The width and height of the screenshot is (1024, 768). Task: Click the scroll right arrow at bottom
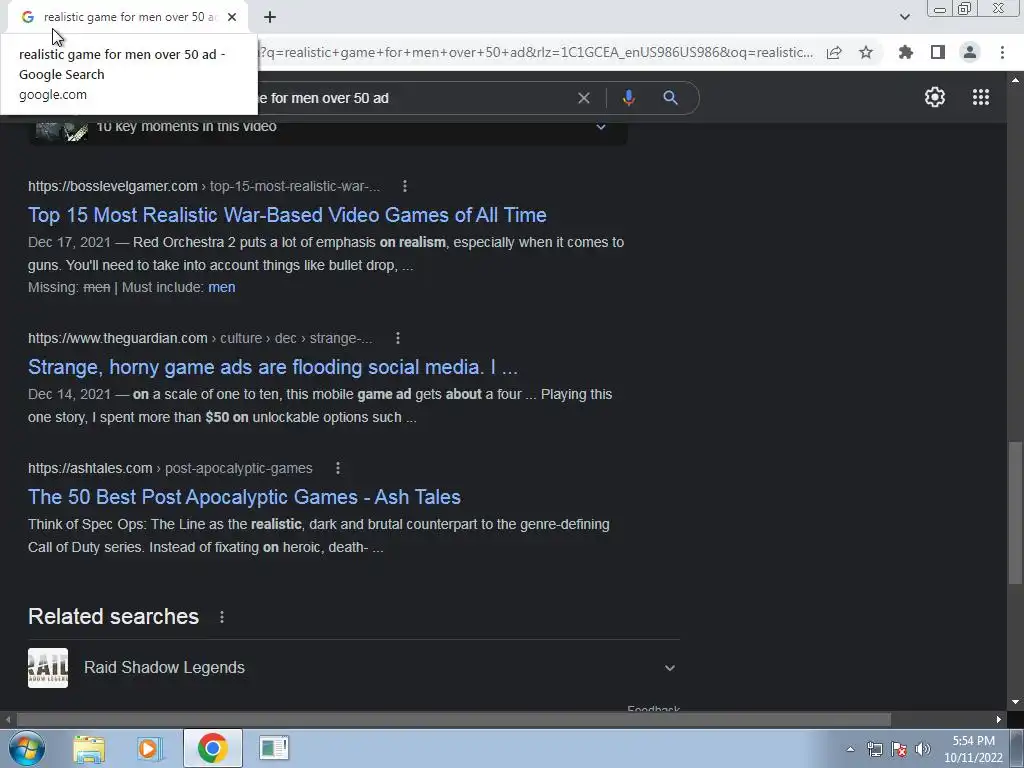[x=999, y=720]
